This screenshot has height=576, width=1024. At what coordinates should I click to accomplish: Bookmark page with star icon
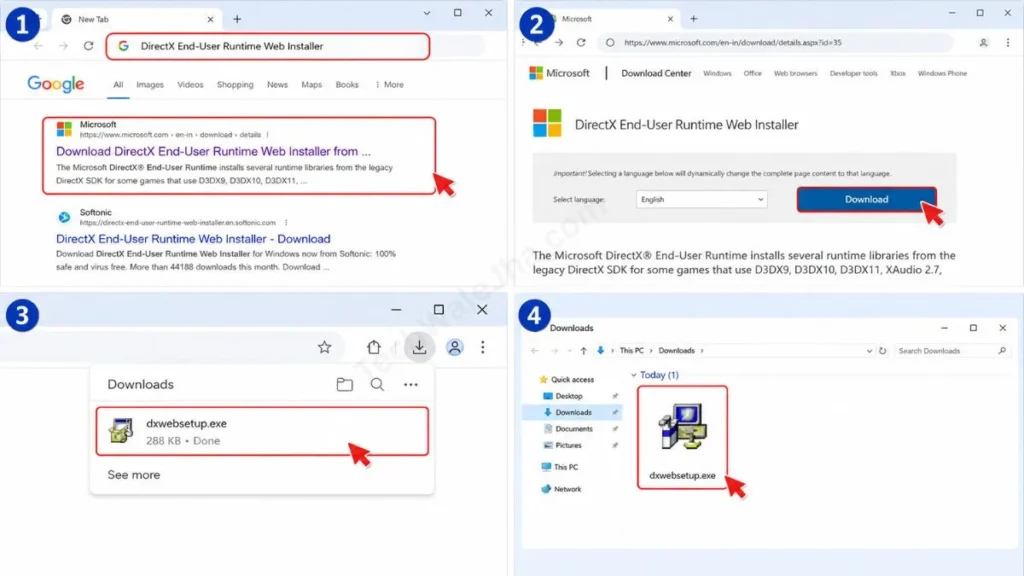point(325,347)
